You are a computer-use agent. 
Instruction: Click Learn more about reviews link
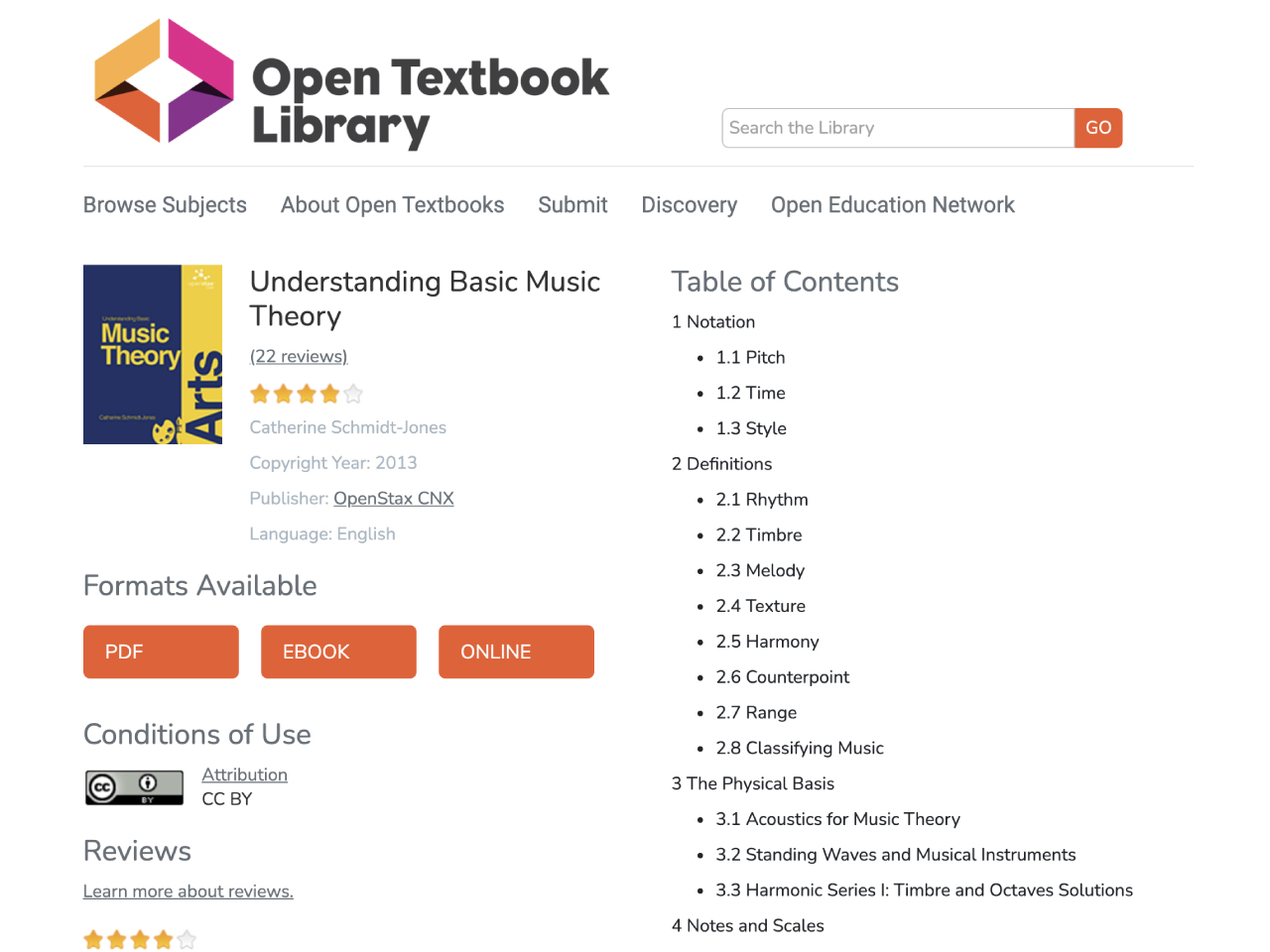point(189,892)
